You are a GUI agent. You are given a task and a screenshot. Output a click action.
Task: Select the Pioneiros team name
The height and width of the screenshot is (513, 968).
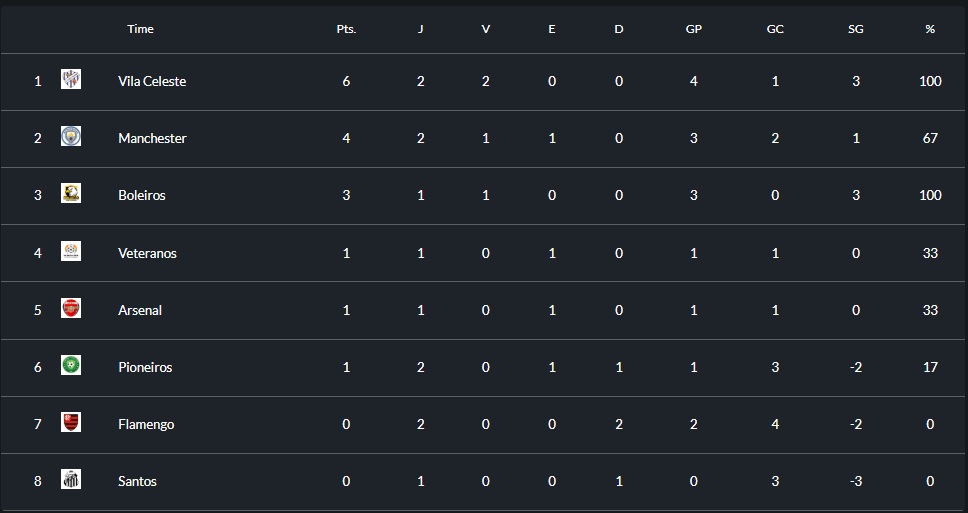point(145,367)
